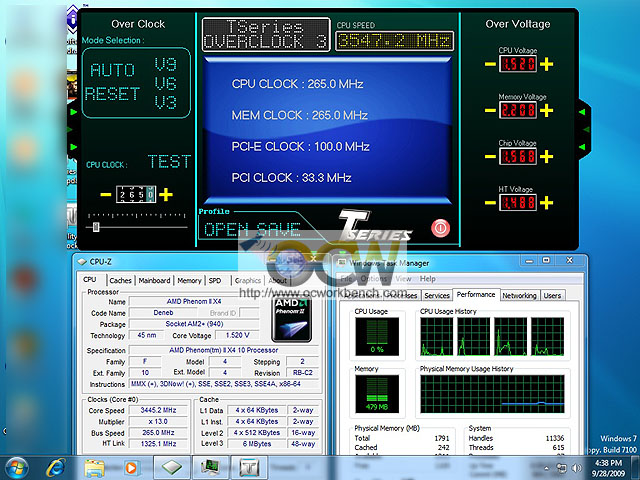Click the CPU Voltage 1.520 display

tap(518, 64)
